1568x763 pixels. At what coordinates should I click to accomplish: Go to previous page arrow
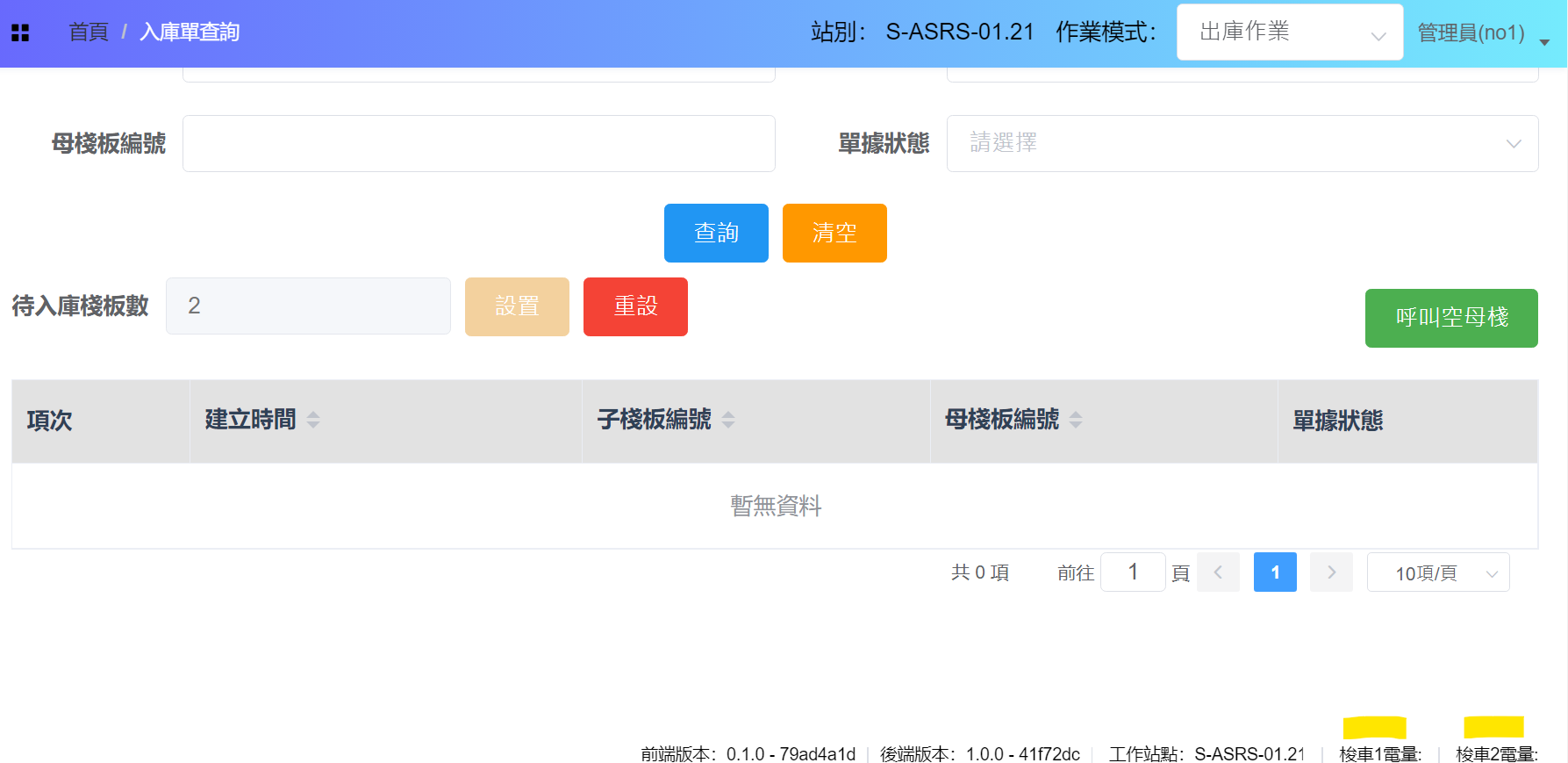point(1218,572)
